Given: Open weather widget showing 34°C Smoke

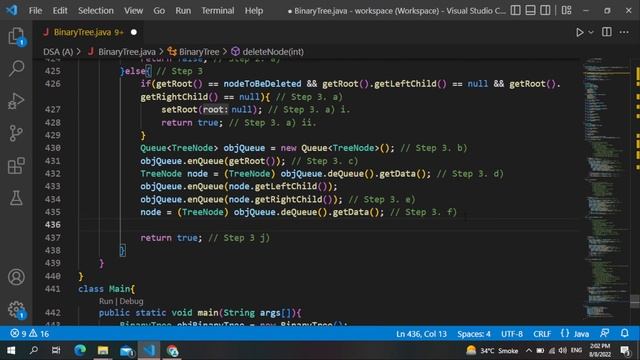Looking at the screenshot, I should (x=492, y=351).
